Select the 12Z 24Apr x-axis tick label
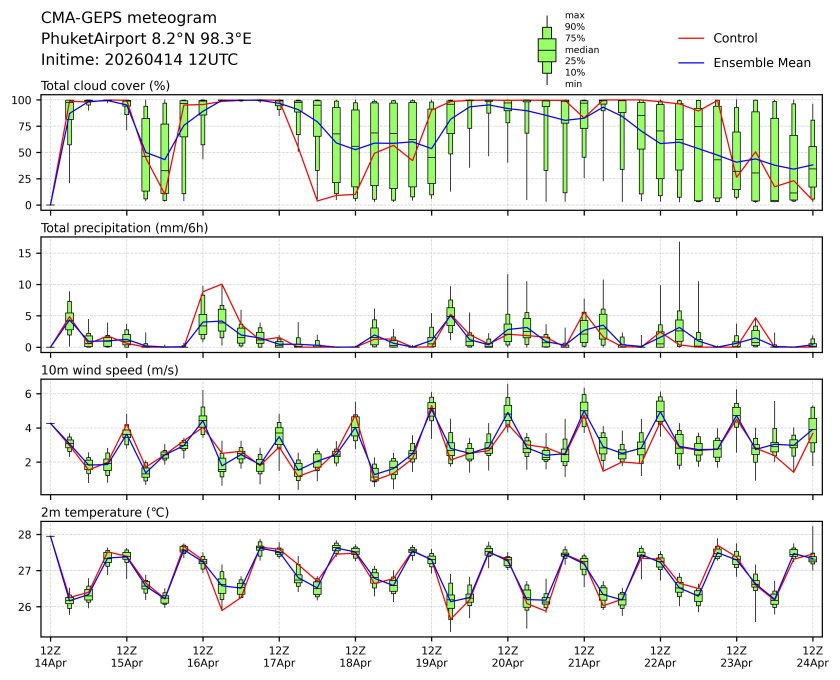840x680 pixels. (x=812, y=655)
